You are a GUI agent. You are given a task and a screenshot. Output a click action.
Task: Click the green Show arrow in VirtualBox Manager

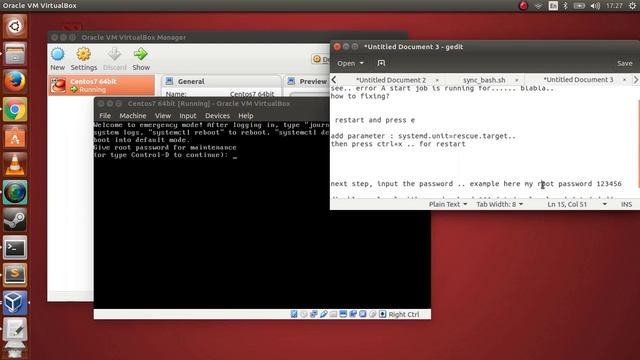coord(140,54)
